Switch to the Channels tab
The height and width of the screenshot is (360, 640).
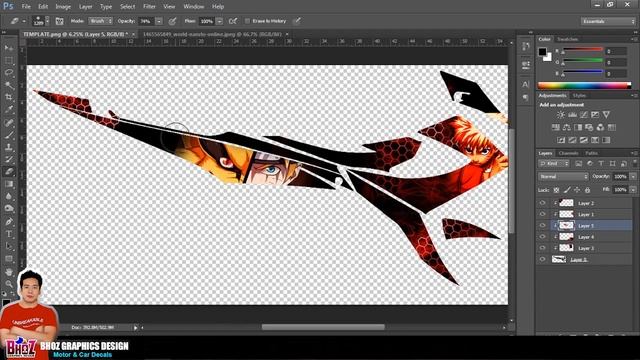pos(569,153)
